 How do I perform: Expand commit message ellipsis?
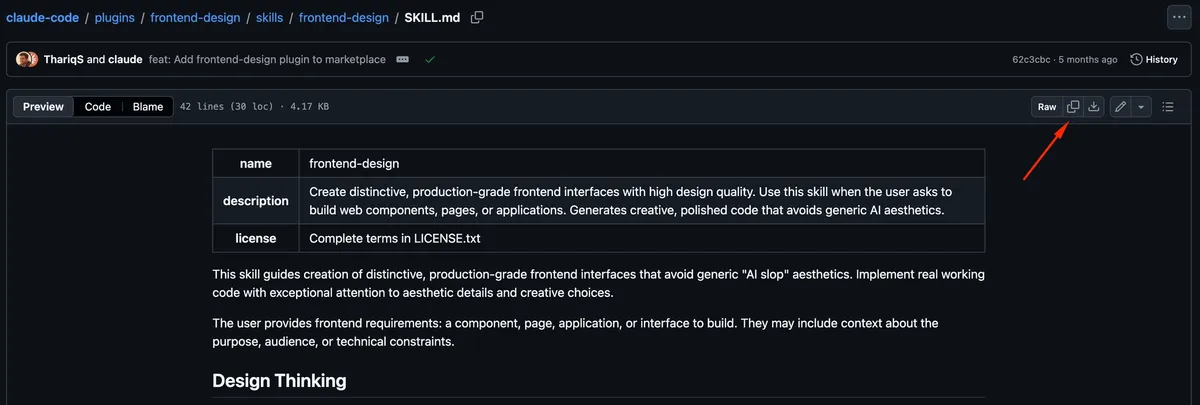point(403,60)
